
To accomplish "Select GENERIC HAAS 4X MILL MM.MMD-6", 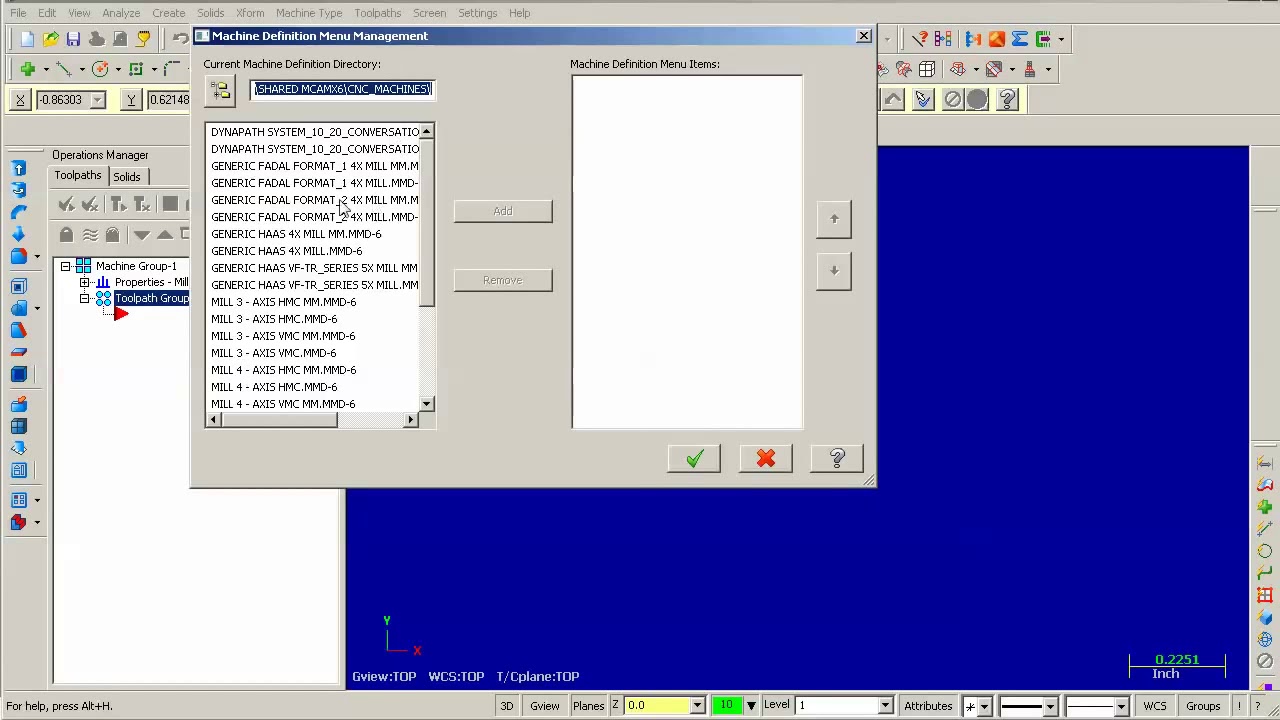I will (x=296, y=234).
